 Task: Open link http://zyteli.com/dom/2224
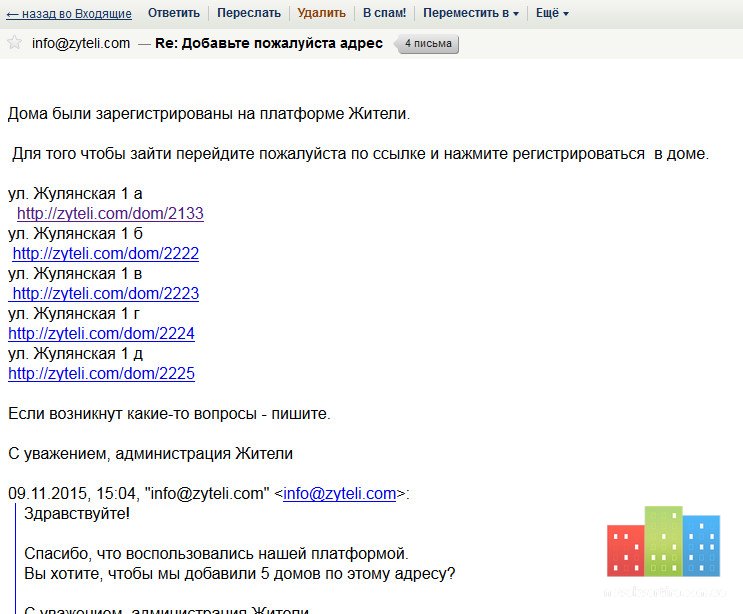click(x=101, y=333)
